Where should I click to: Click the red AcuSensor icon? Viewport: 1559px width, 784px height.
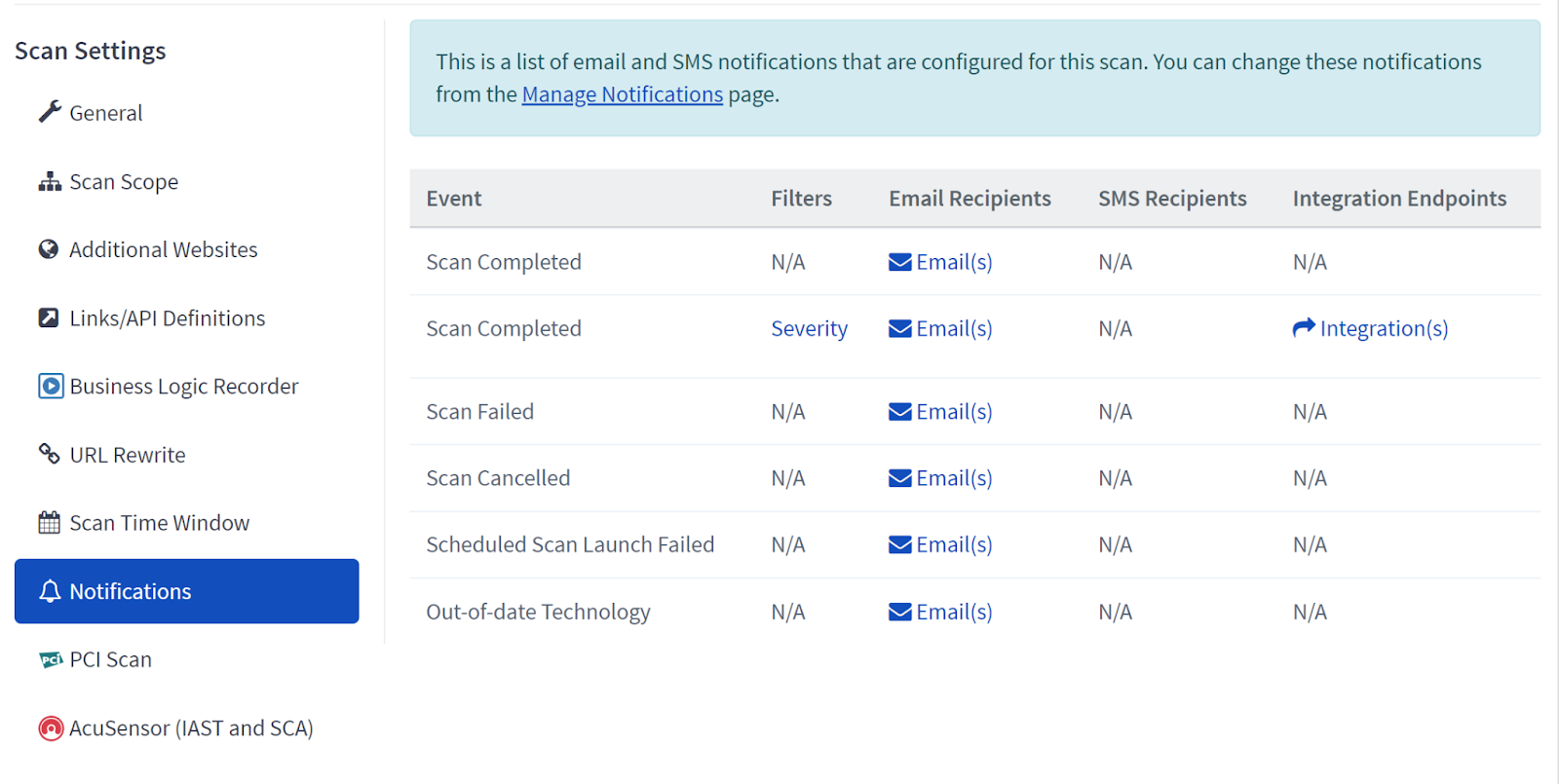coord(51,728)
